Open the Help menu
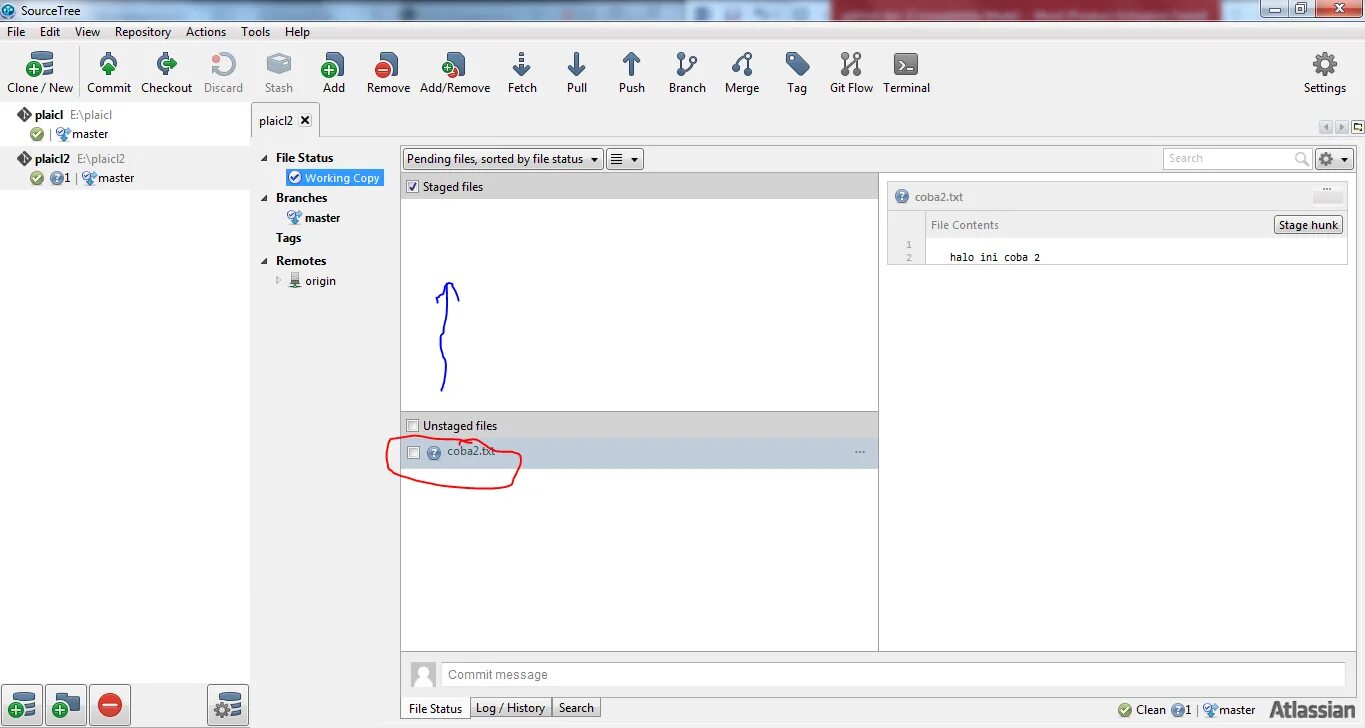Screen dimensions: 1365x728 pos(297,32)
